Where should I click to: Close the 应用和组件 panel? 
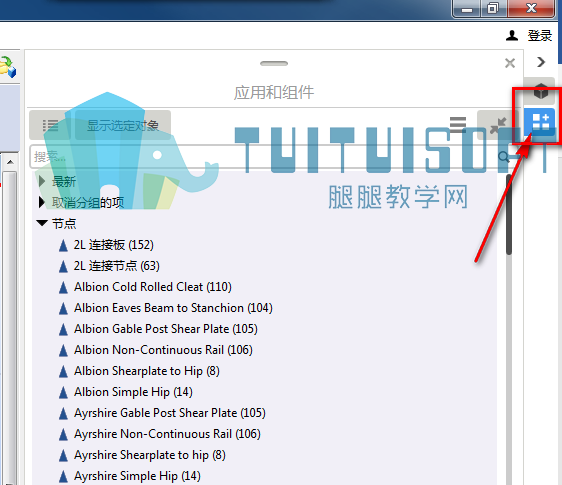pyautogui.click(x=510, y=63)
